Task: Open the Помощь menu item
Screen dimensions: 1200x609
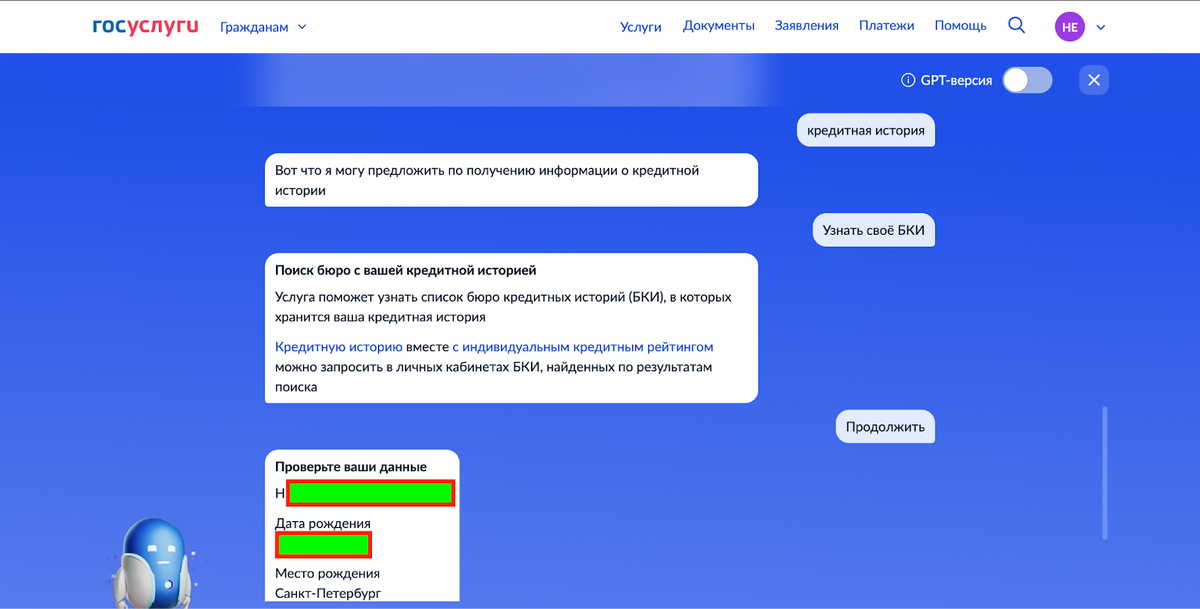Action: 961,26
